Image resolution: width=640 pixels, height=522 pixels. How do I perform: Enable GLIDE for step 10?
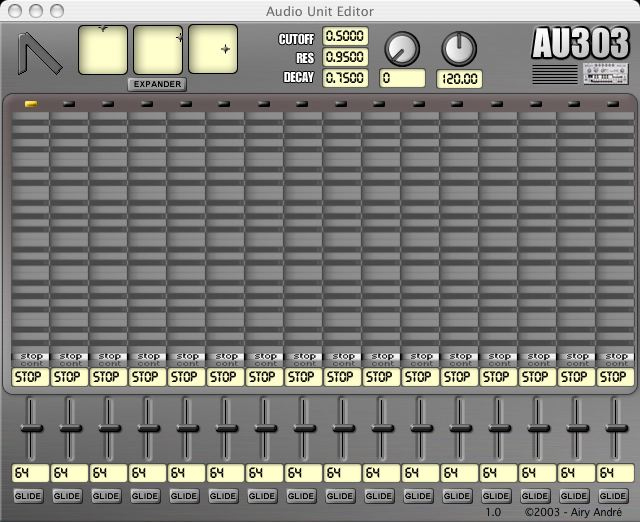379,496
